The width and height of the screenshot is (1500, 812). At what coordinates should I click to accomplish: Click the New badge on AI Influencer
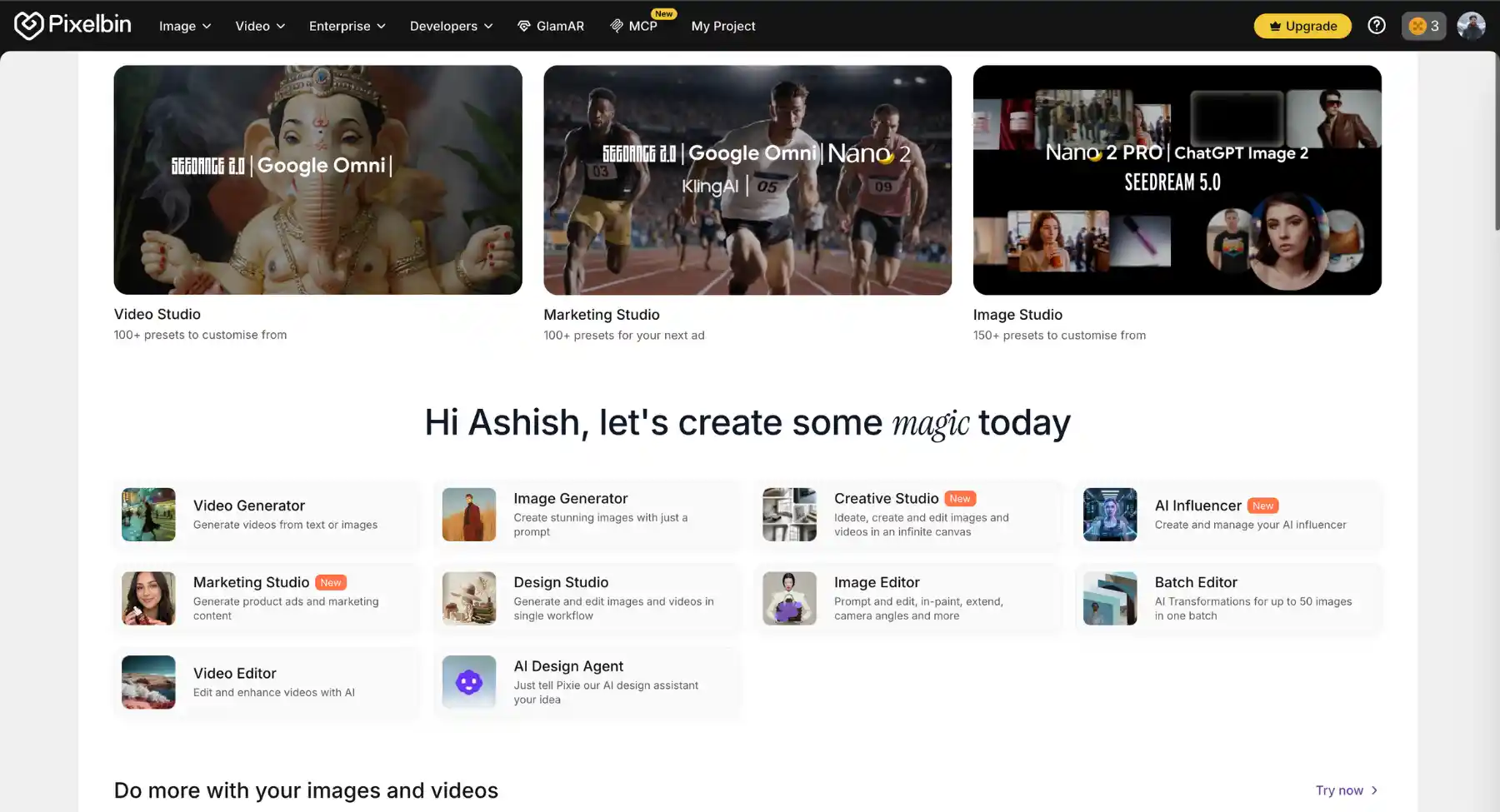1263,506
